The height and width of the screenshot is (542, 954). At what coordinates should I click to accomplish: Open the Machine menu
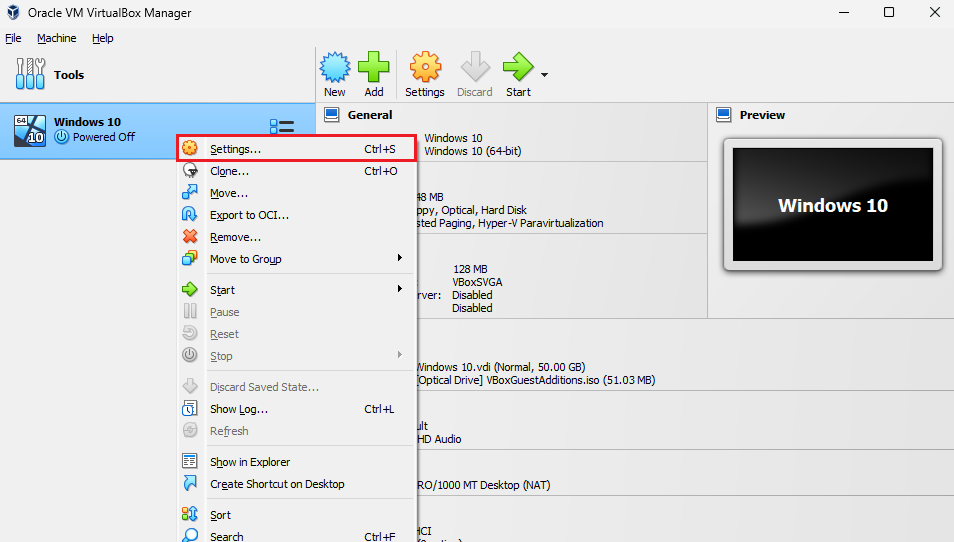pos(57,38)
